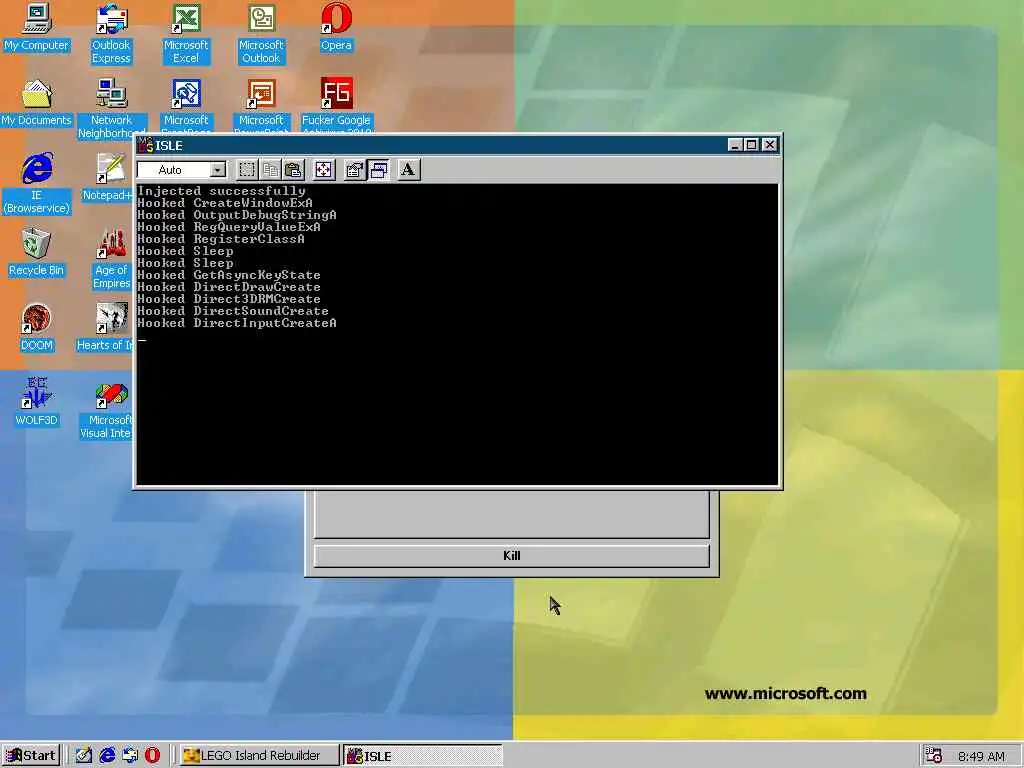Open My Computer desktop icon
The height and width of the screenshot is (768, 1024).
pos(36,28)
